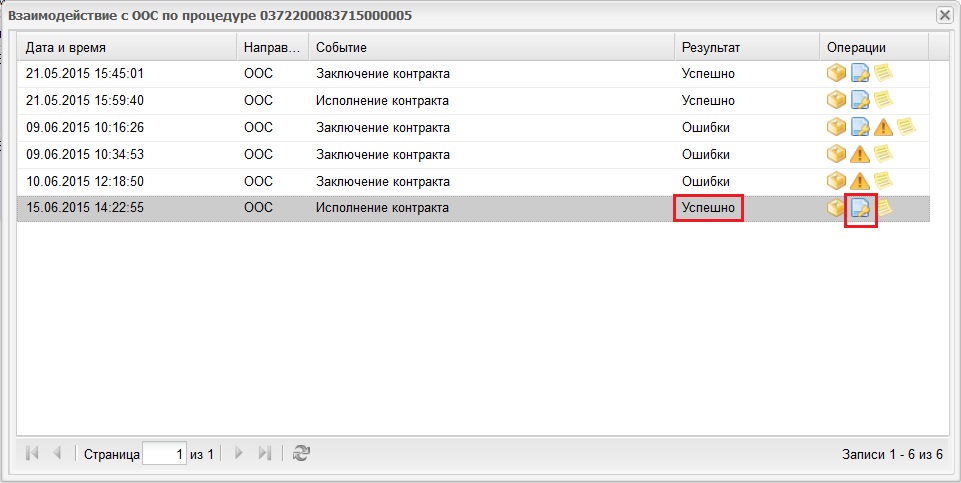Click the warning triangle for 09.06.2015 10:34:53

[860, 154]
